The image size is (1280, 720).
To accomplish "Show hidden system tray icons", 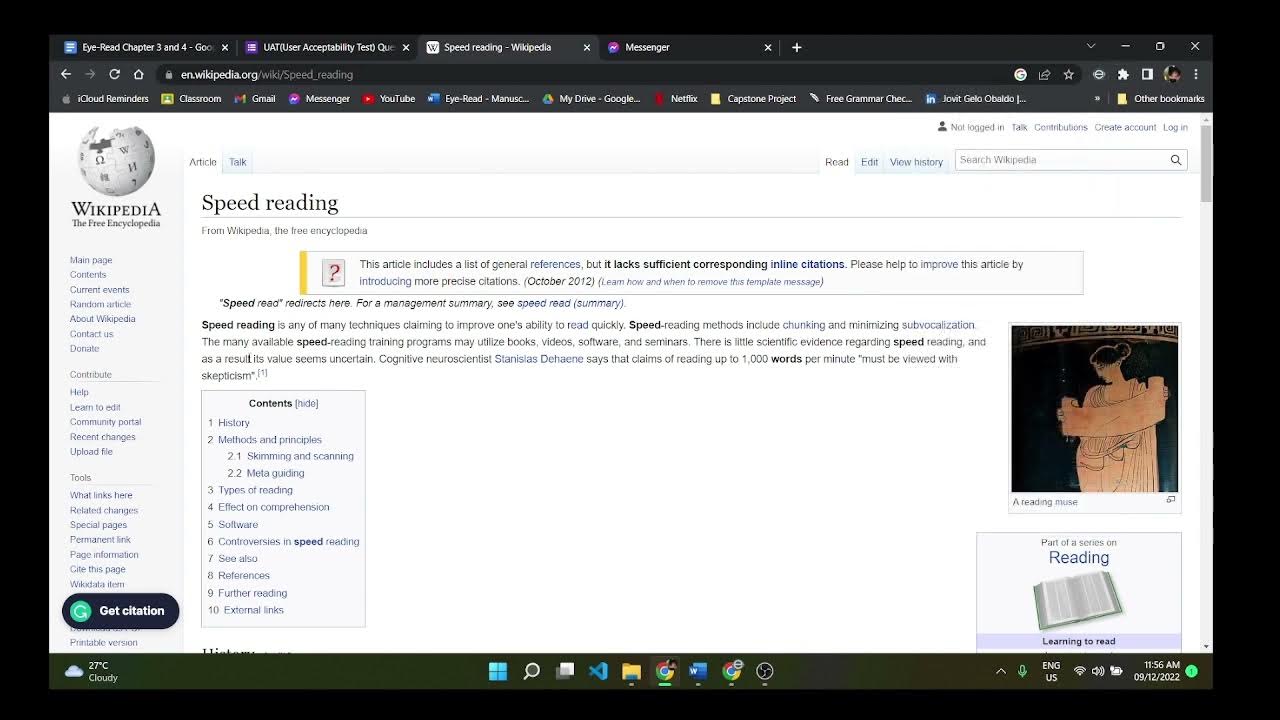I will tap(1000, 671).
